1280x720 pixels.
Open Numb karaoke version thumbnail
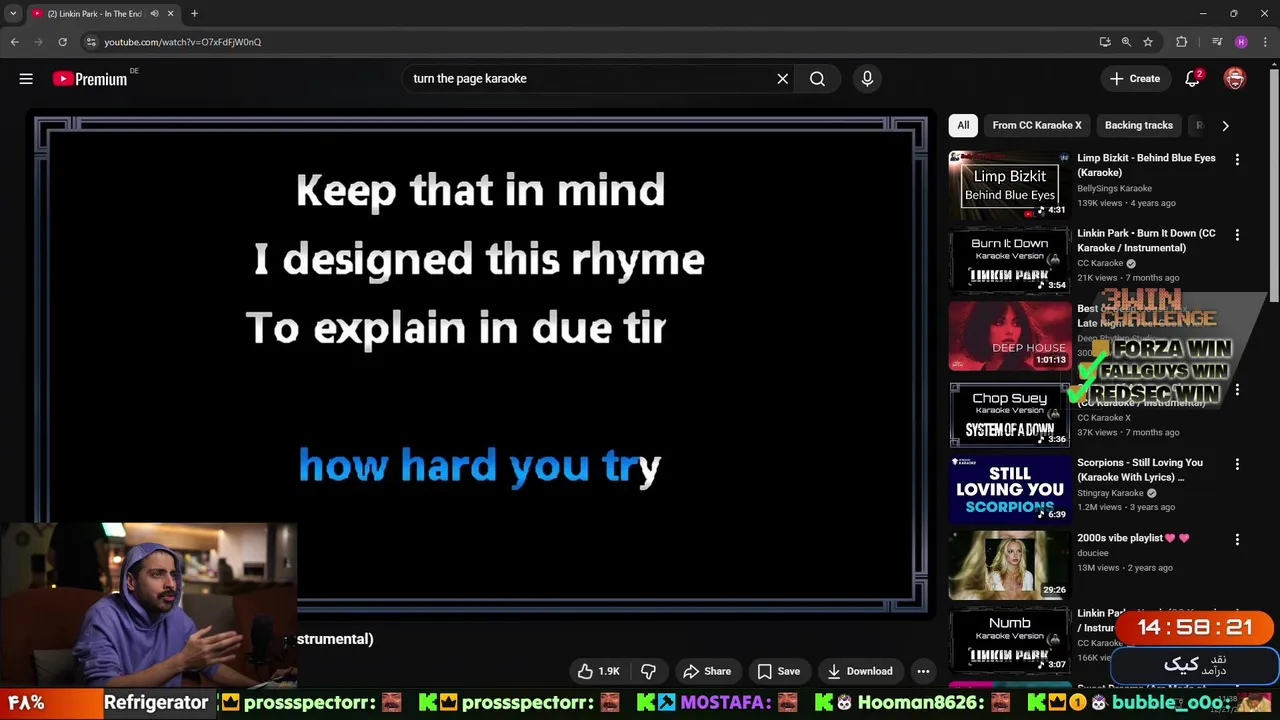point(1009,640)
